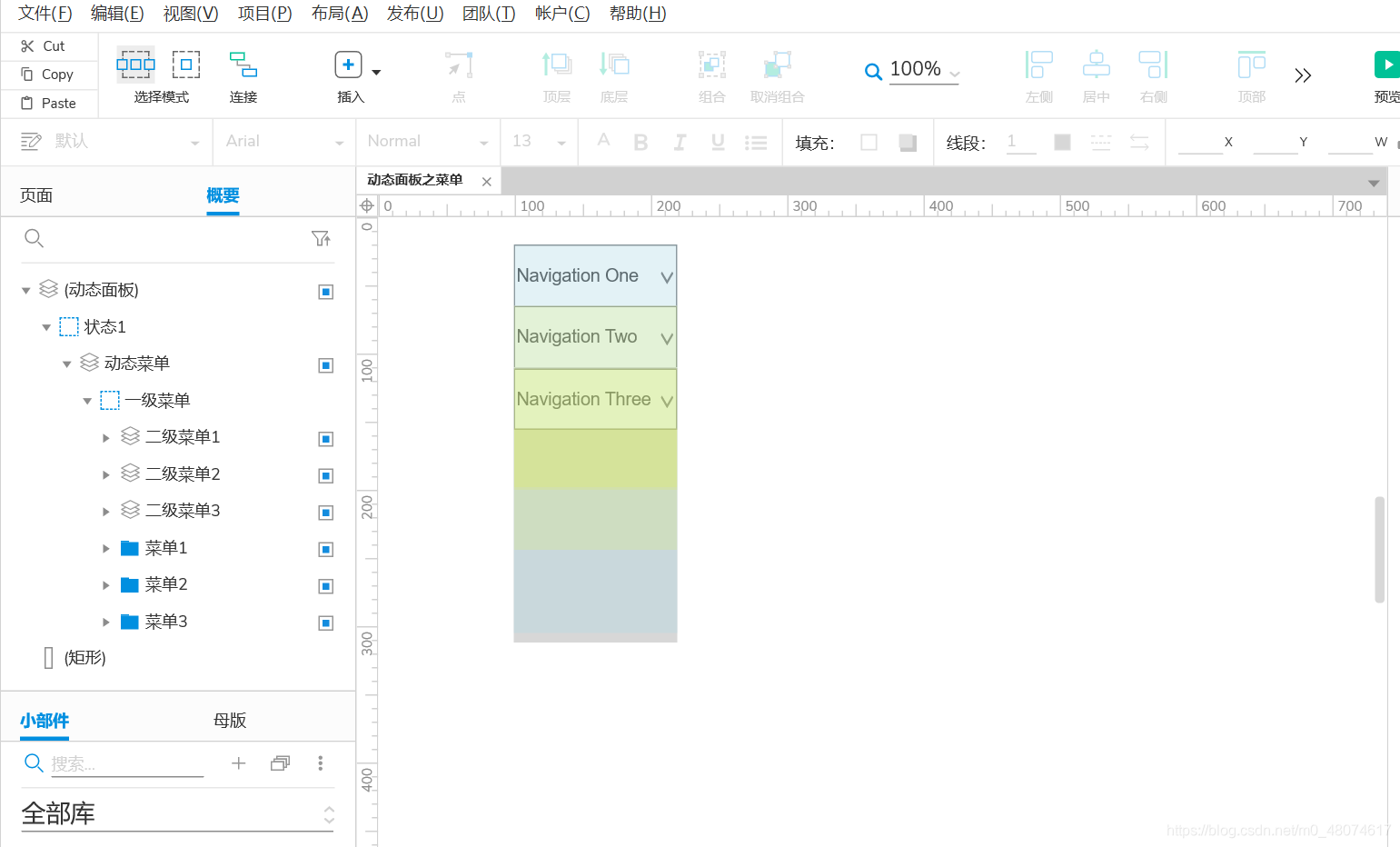Click the Ungroup (取消组合) icon

pyautogui.click(x=778, y=65)
